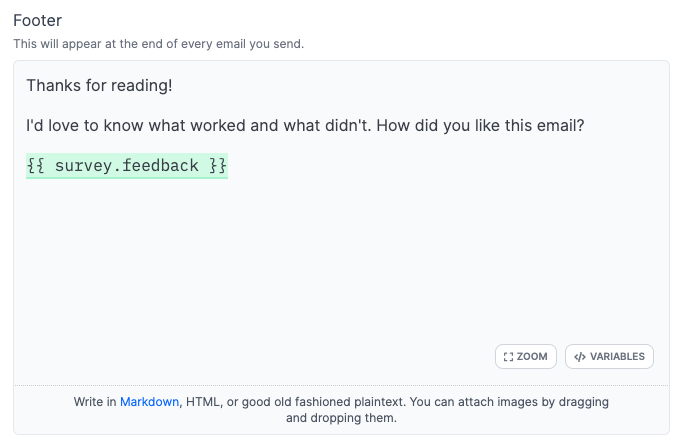Click the "Footer" field label
The width and height of the screenshot is (683, 446).
click(36, 21)
